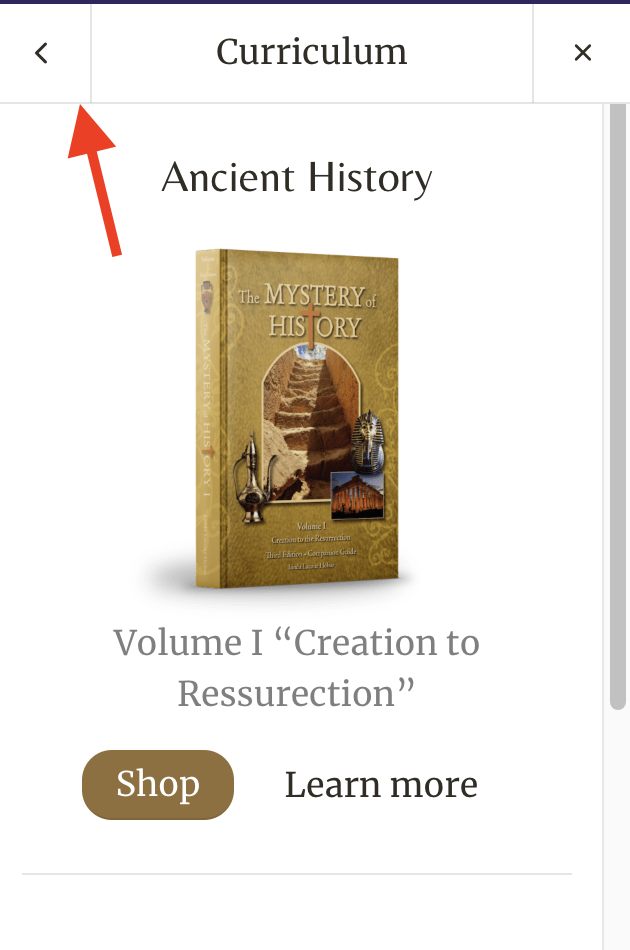
Task: Click the red arrow annotation
Action: (x=96, y=181)
